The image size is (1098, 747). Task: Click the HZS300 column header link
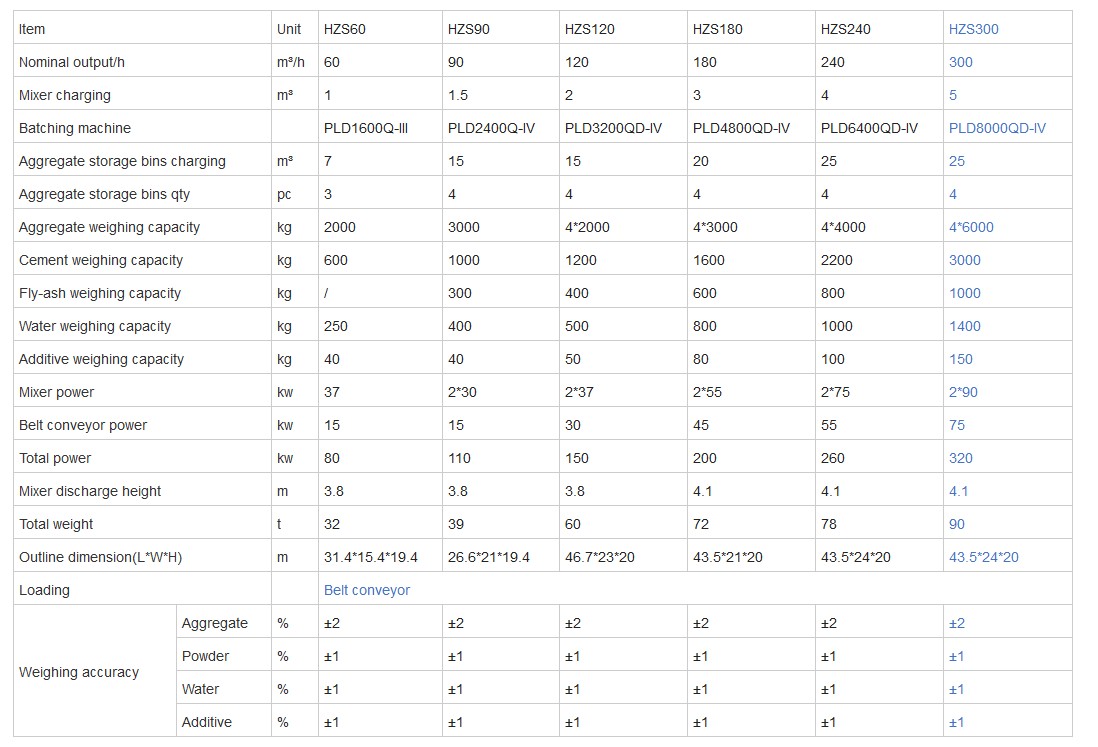(973, 29)
